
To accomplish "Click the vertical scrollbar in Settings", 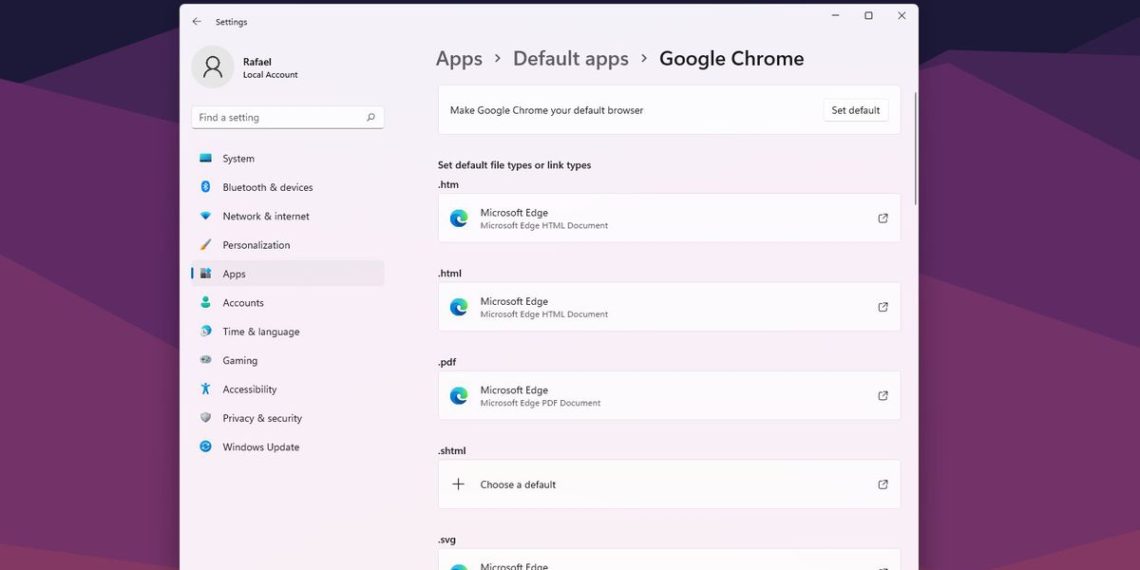I will click(x=915, y=148).
